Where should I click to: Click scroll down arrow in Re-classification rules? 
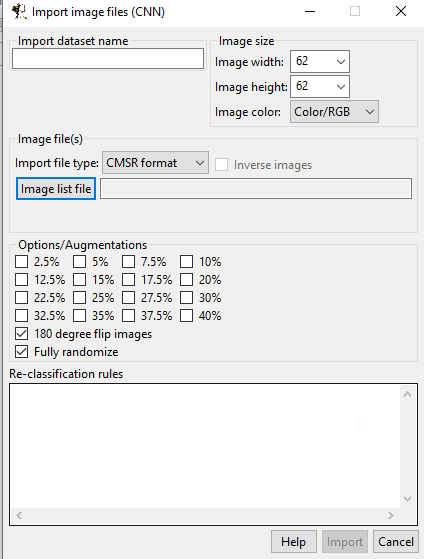(x=407, y=499)
